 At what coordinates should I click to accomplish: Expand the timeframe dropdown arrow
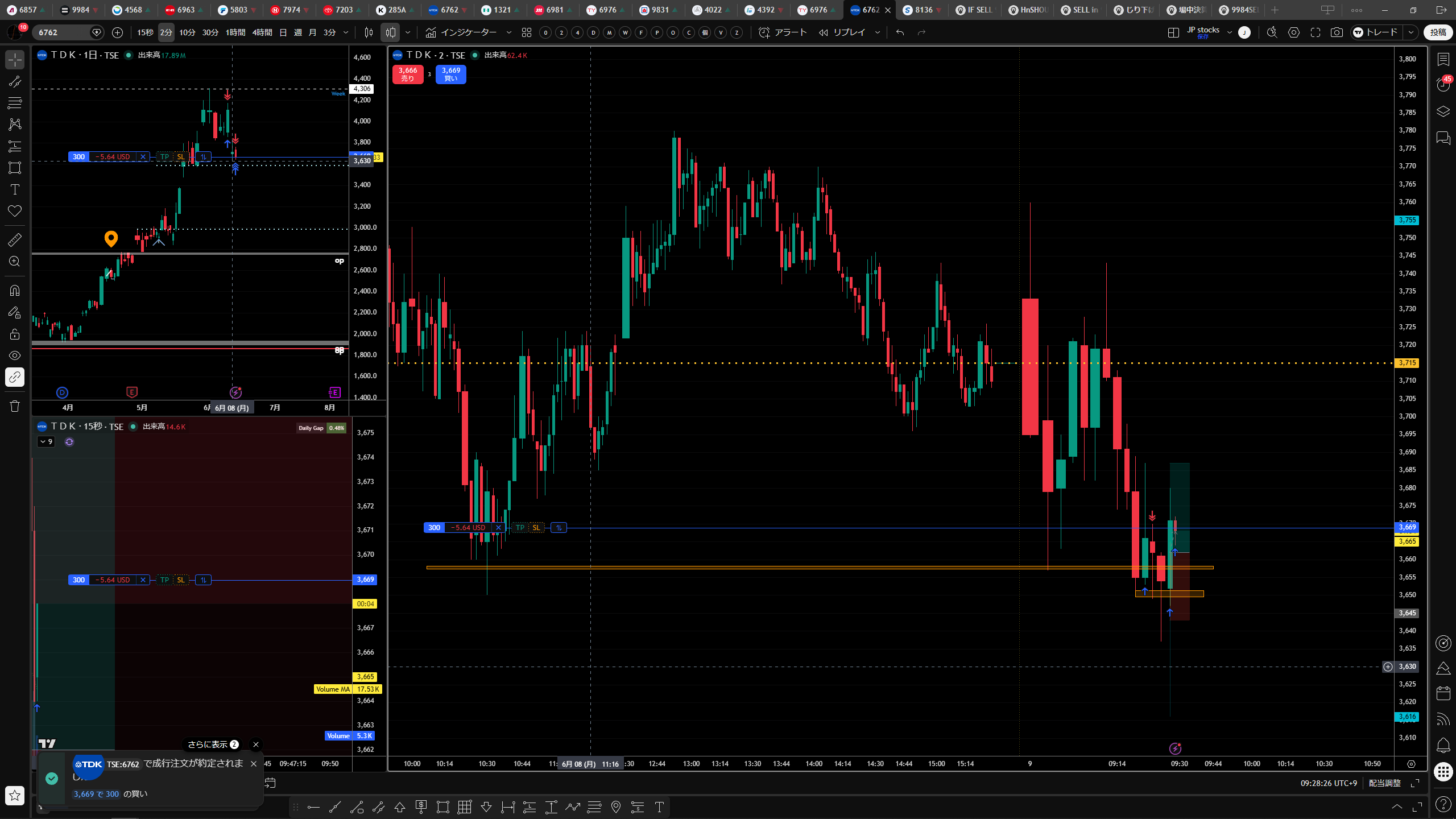(346, 32)
